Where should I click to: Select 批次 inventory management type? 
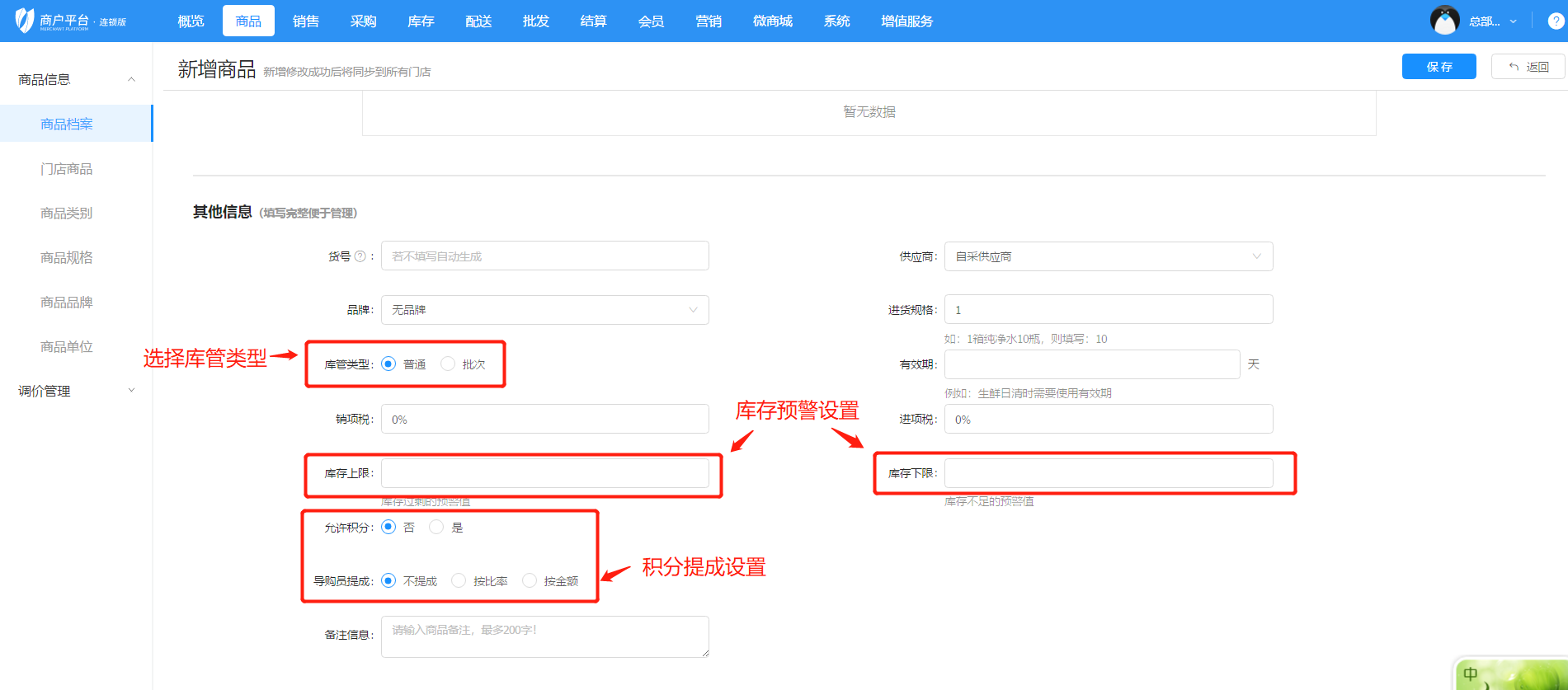coord(448,364)
